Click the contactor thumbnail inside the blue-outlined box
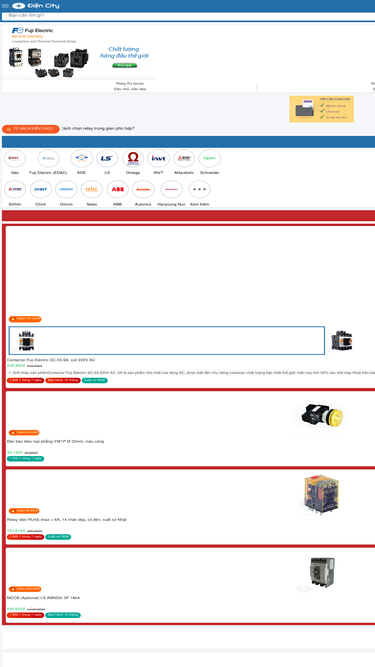 tap(26, 340)
